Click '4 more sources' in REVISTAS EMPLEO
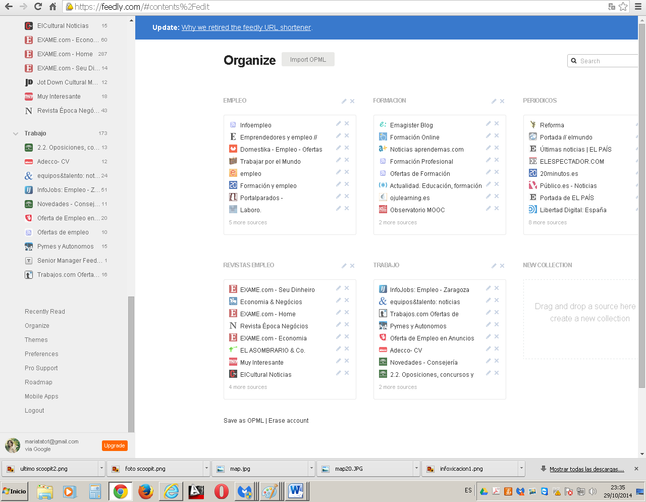 coord(248,387)
